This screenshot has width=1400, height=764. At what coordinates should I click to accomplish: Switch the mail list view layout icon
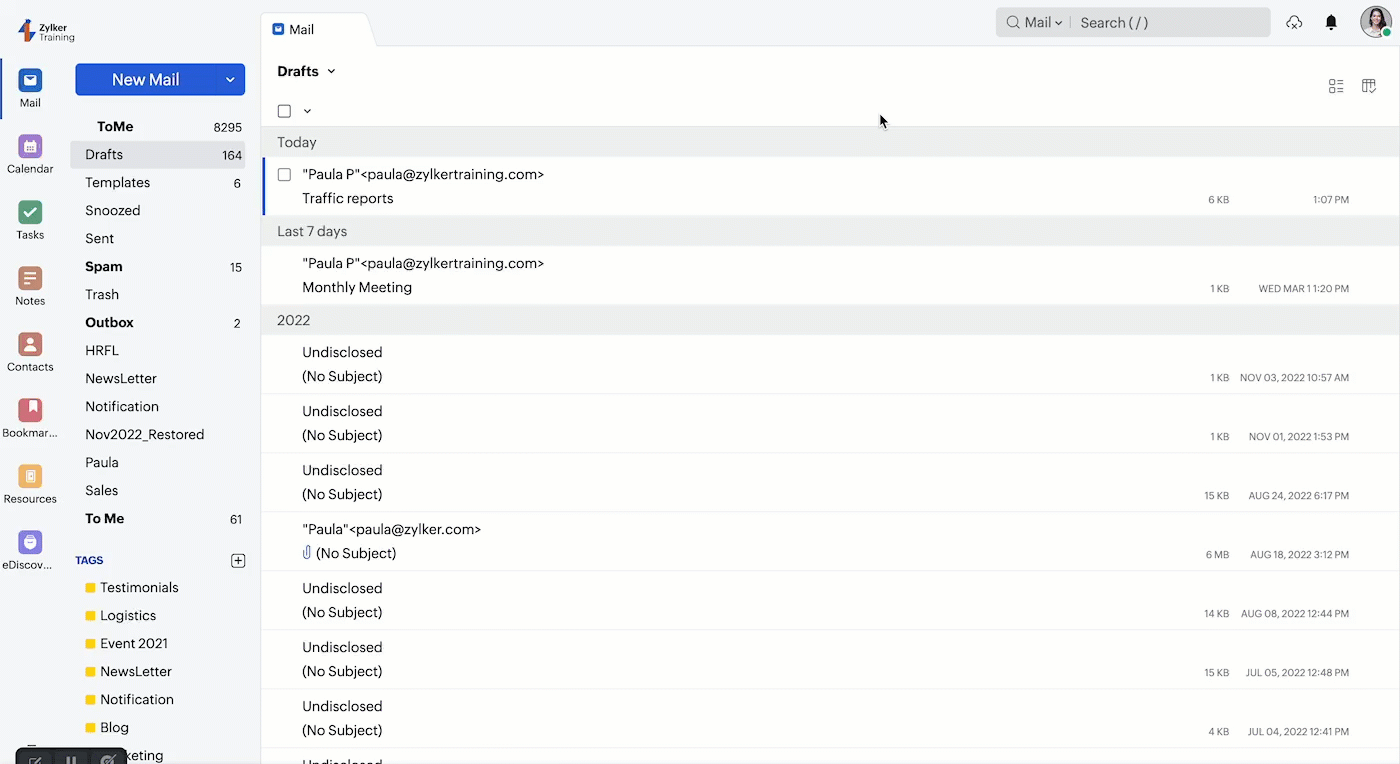[x=1336, y=87]
